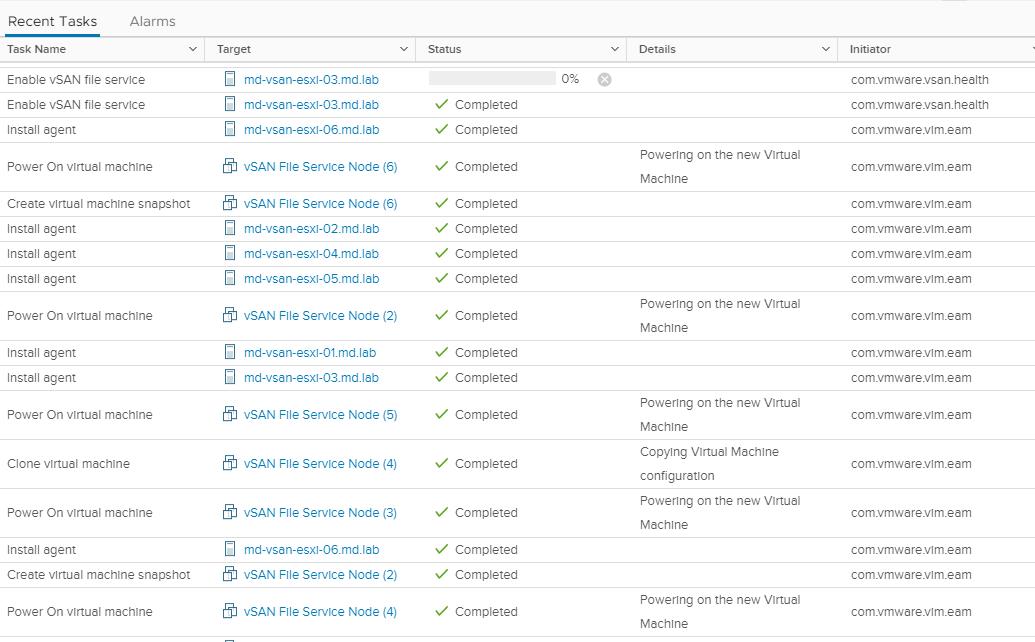
Task: Select 'Create virtual machine snapshot' for Node (6)
Action: [x=98, y=204]
